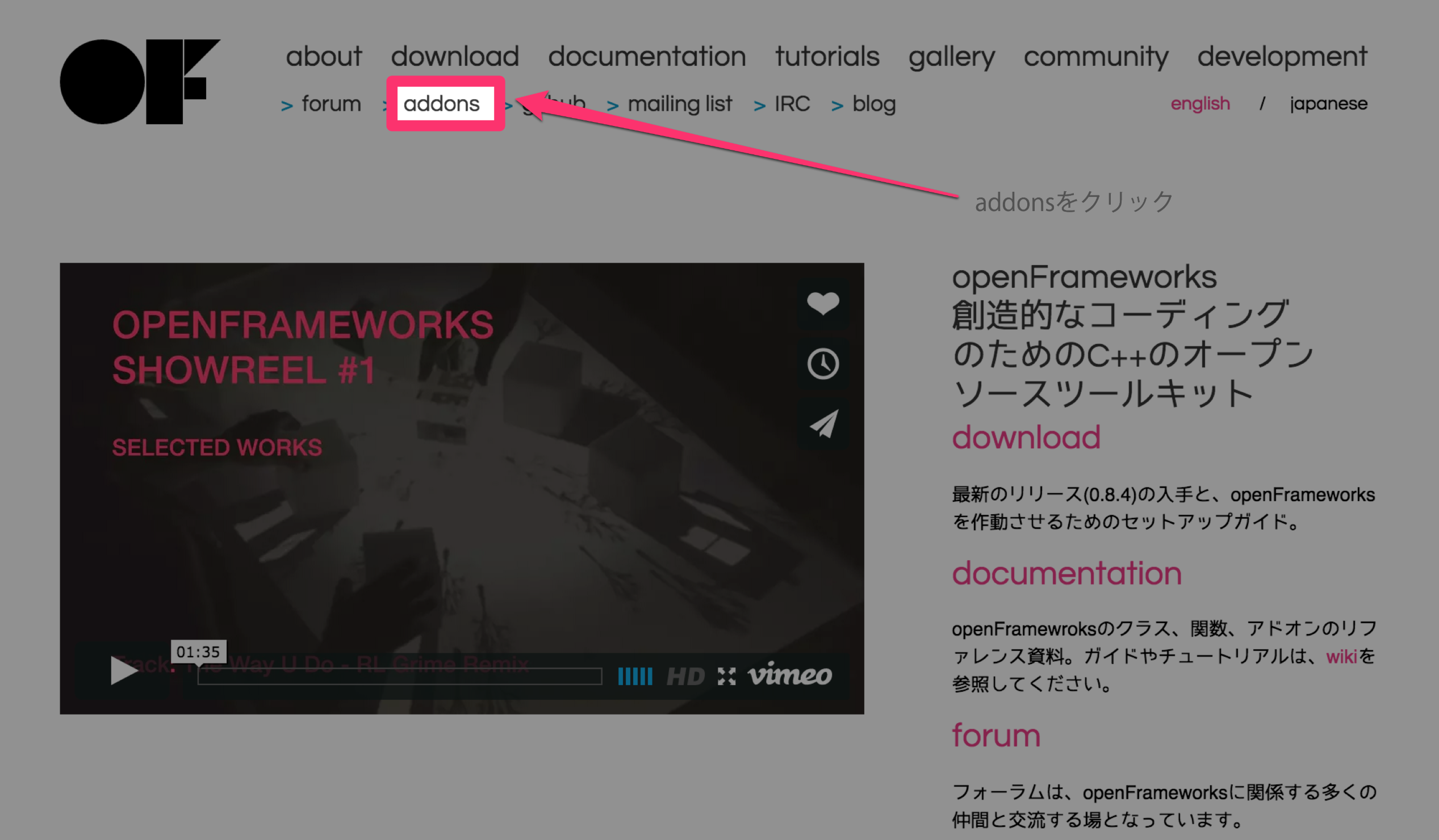Like the video with the heart icon
The height and width of the screenshot is (840, 1439).
(823, 303)
